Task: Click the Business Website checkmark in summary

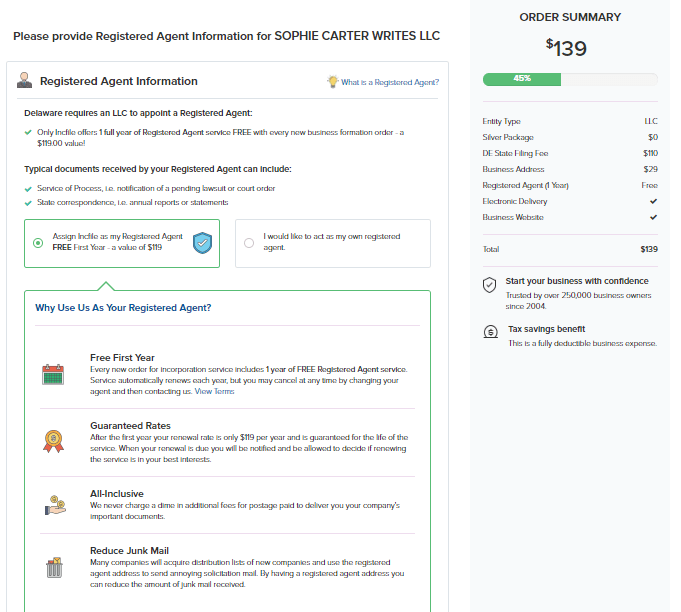Action: pyautogui.click(x=653, y=217)
